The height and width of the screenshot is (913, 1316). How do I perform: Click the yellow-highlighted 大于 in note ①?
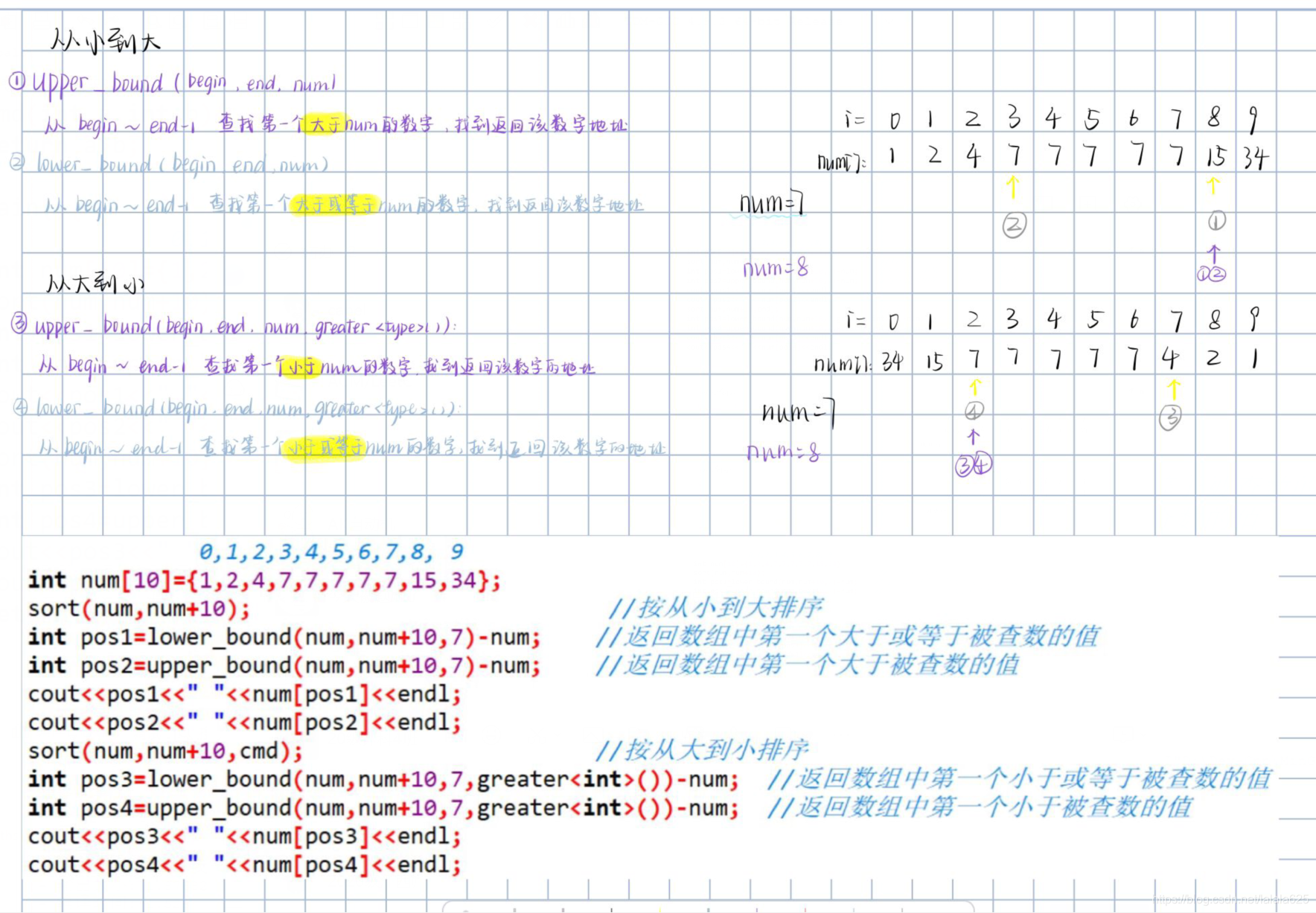click(324, 124)
